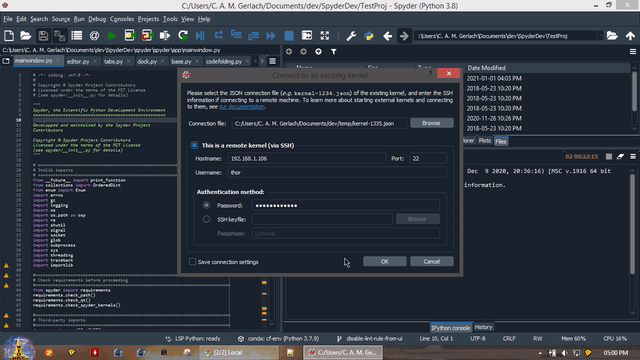Screen dimensions: 640x360
Task: Open a file using the toolbar folder icon
Action: pyautogui.click(x=26, y=36)
